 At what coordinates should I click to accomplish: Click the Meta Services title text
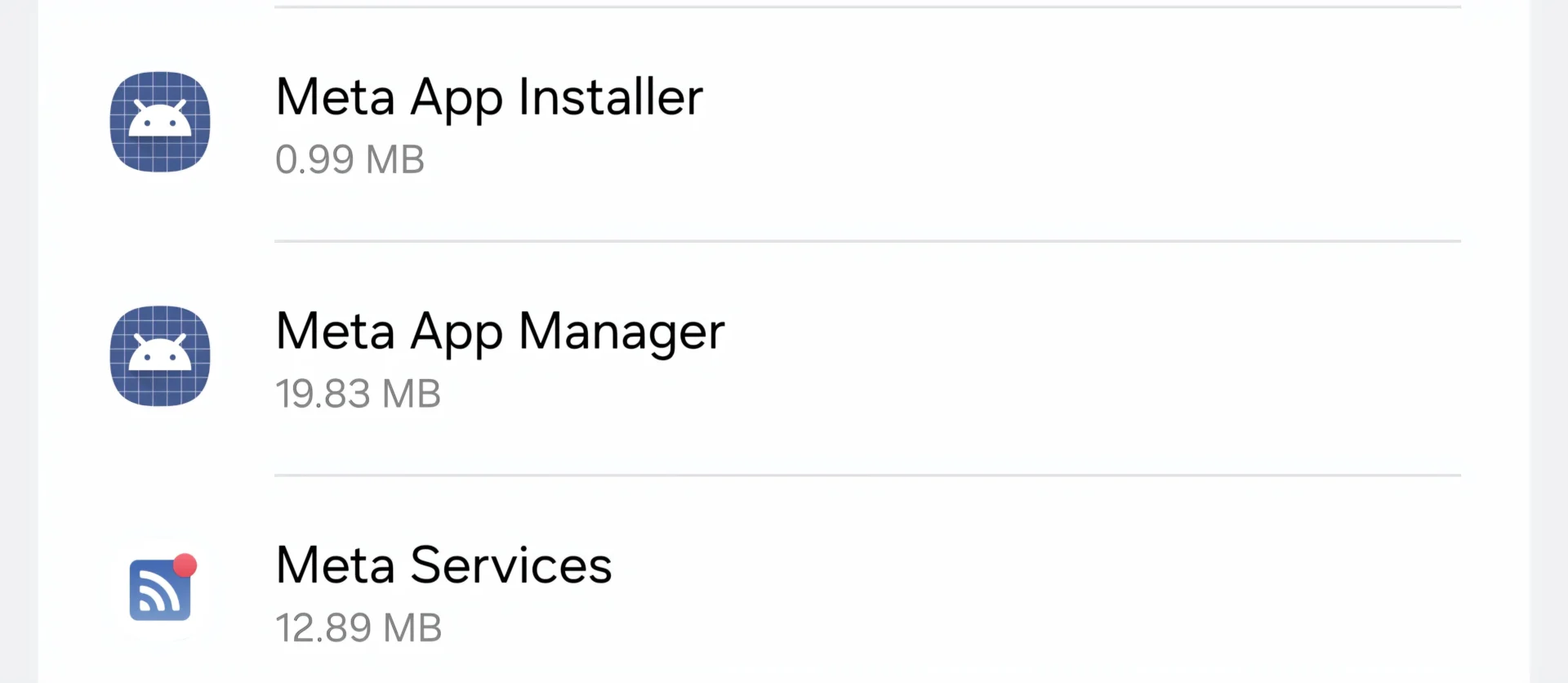[443, 564]
